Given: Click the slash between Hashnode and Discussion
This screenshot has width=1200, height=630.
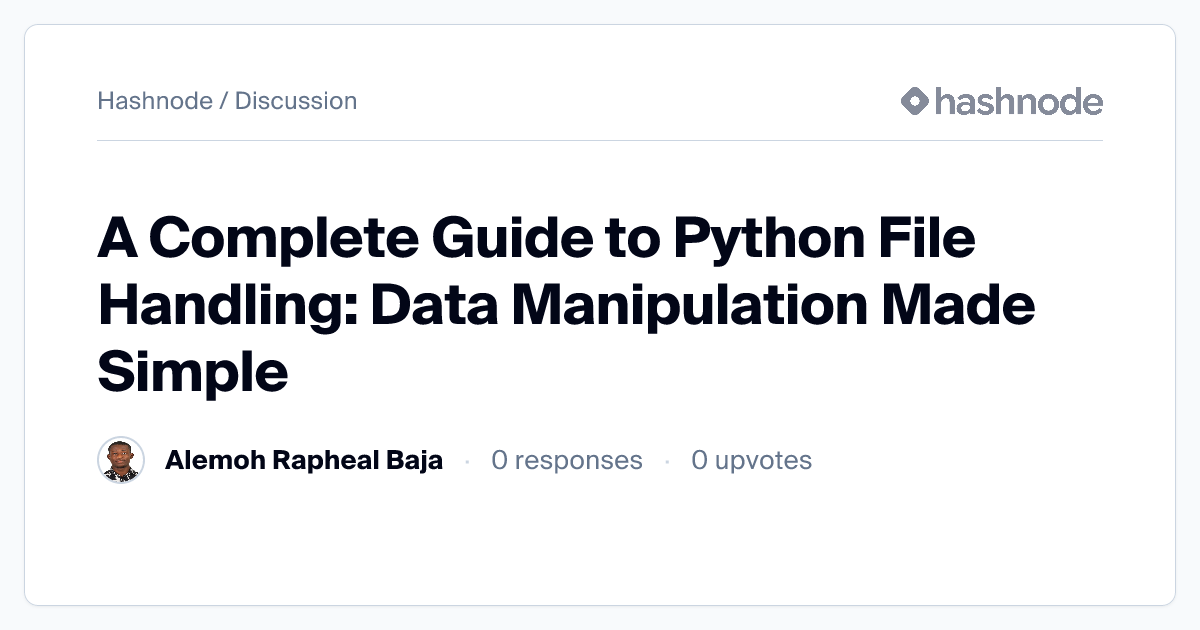Looking at the screenshot, I should coord(224,101).
